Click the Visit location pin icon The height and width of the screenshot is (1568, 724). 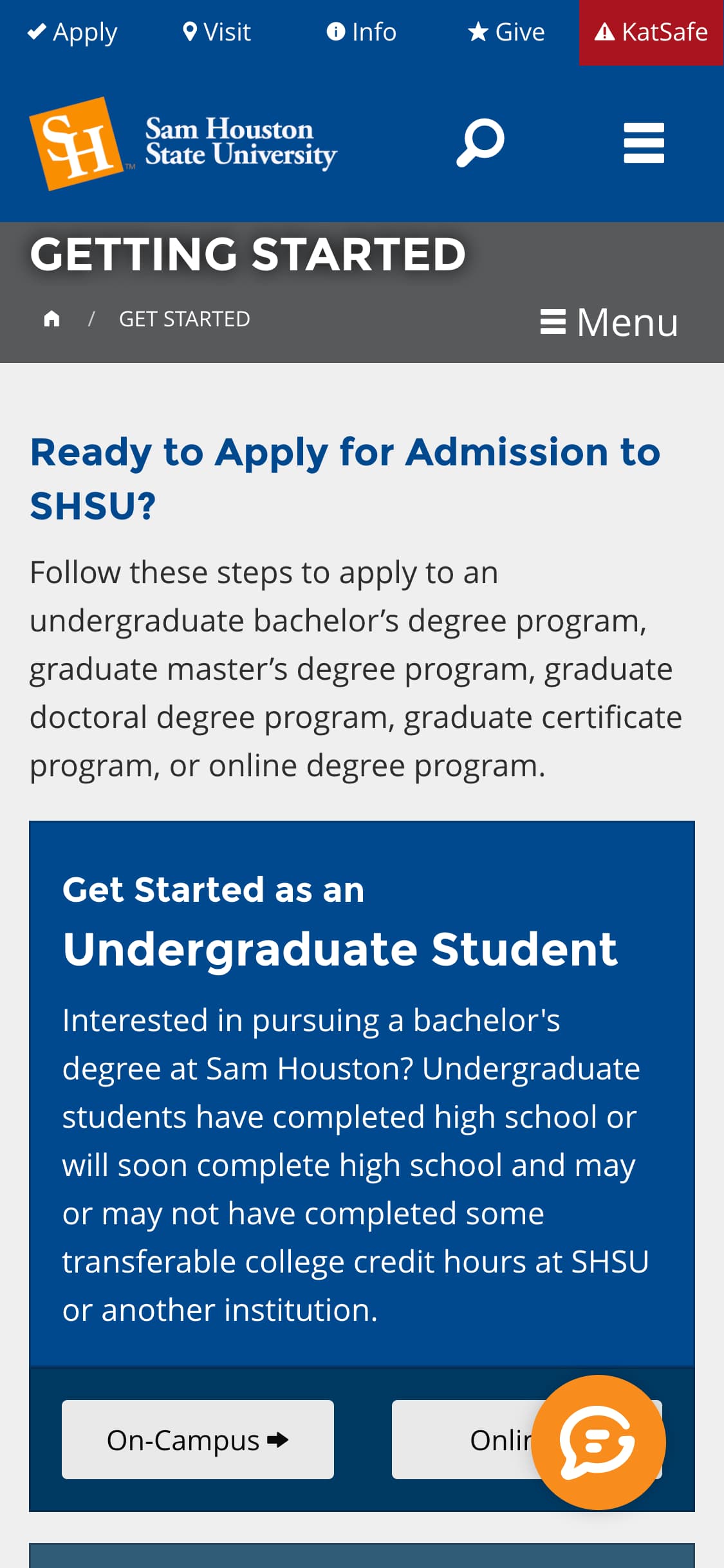click(189, 32)
